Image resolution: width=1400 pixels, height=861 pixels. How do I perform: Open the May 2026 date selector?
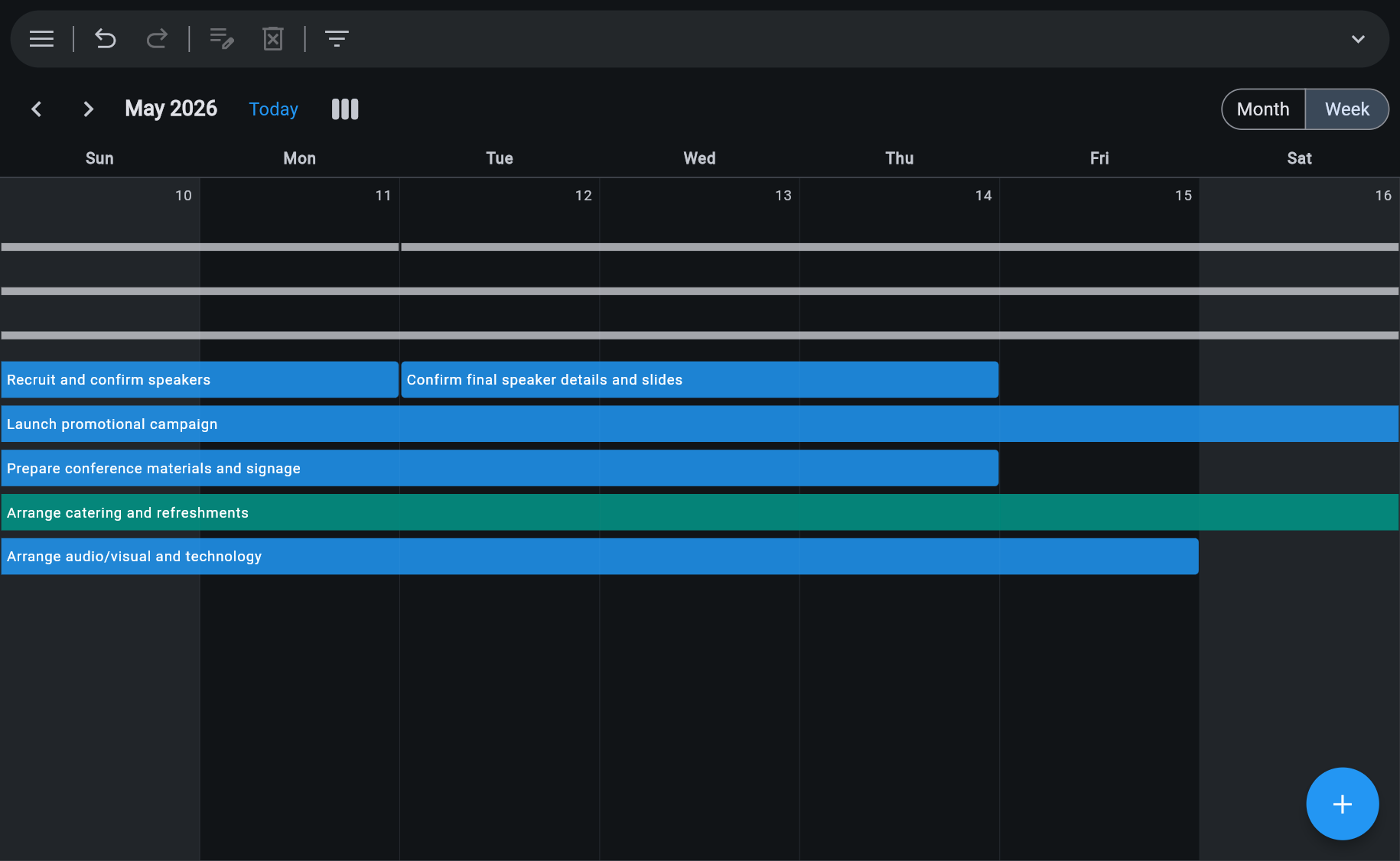click(x=170, y=109)
